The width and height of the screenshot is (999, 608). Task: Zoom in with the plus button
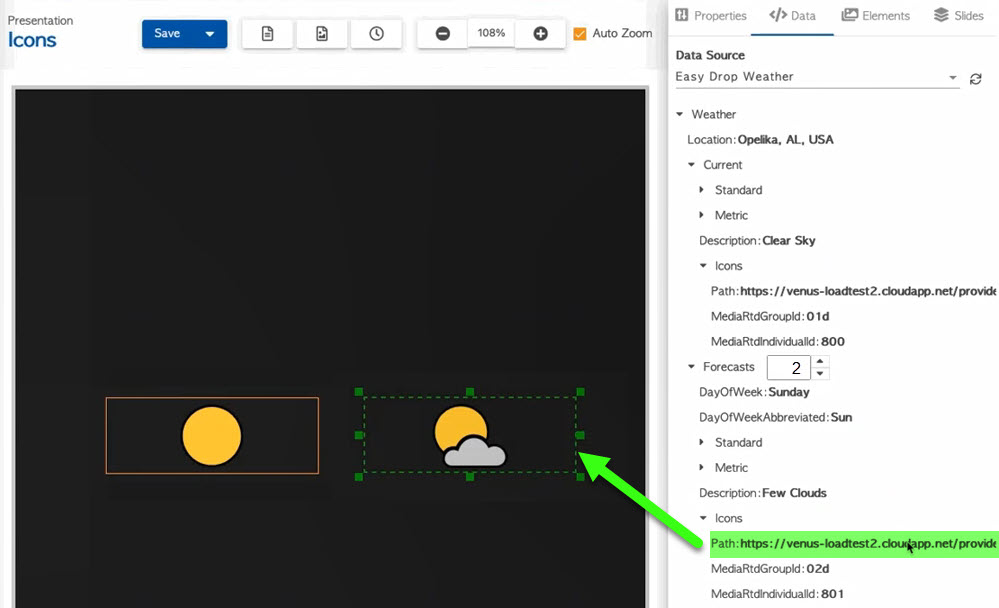pyautogui.click(x=540, y=34)
